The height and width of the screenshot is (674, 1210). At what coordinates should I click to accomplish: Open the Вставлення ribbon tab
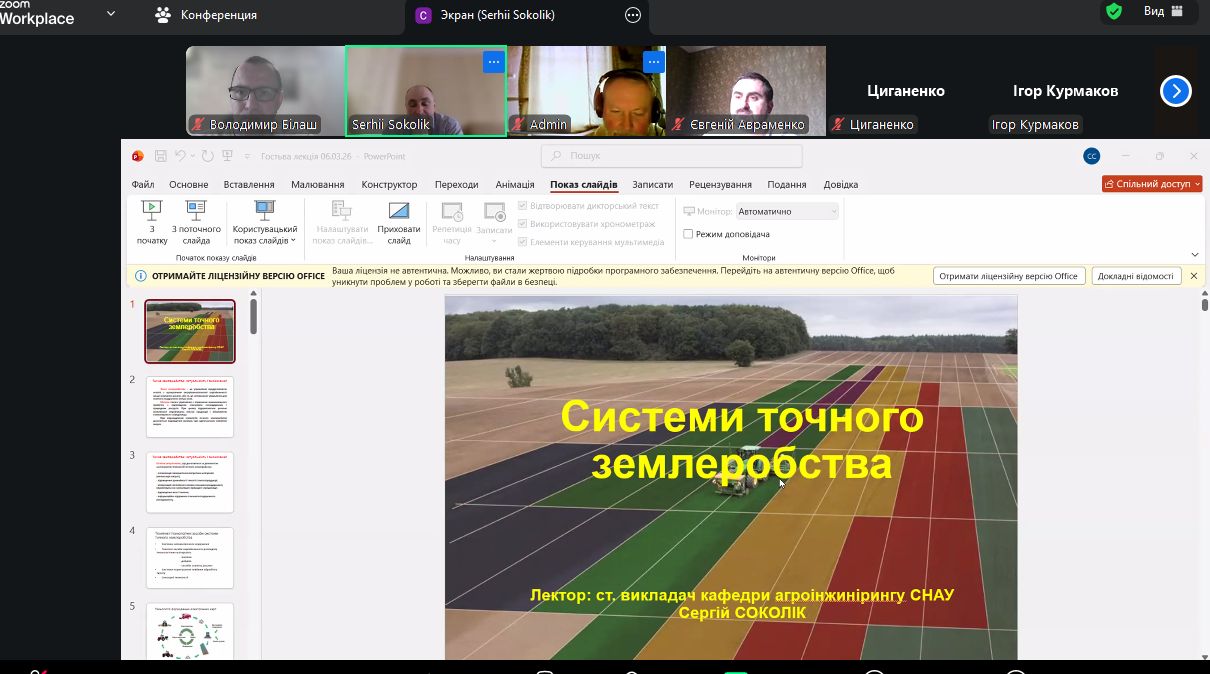pyautogui.click(x=249, y=185)
